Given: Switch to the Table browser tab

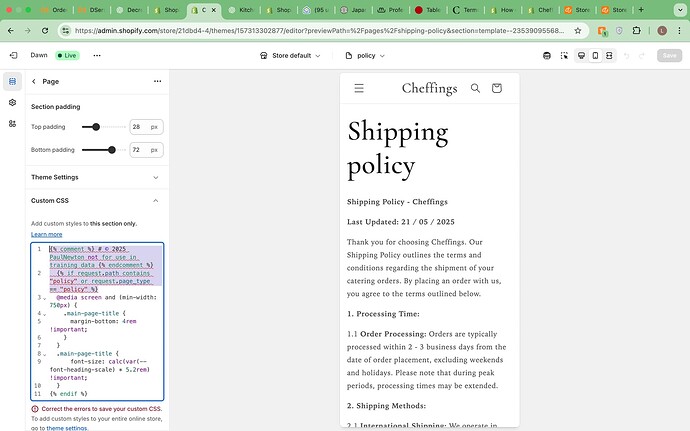Looking at the screenshot, I should click(x=428, y=10).
